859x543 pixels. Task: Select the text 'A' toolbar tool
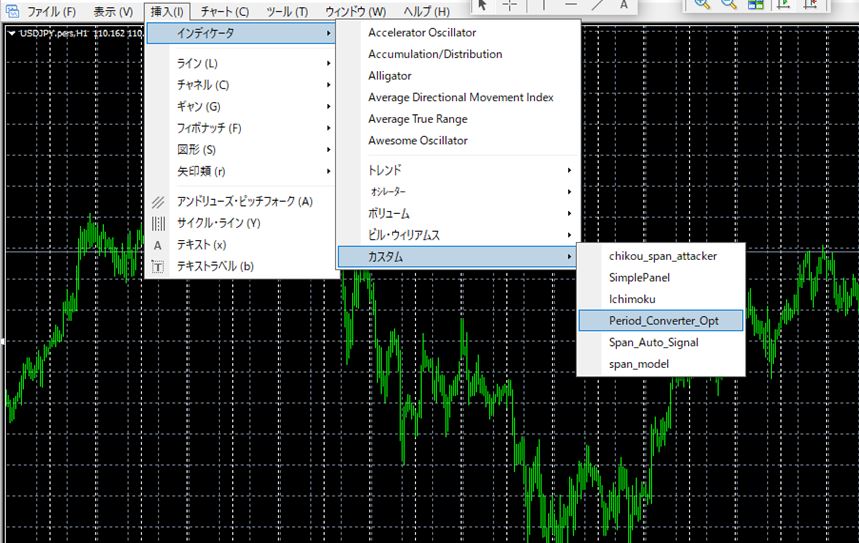click(623, 4)
